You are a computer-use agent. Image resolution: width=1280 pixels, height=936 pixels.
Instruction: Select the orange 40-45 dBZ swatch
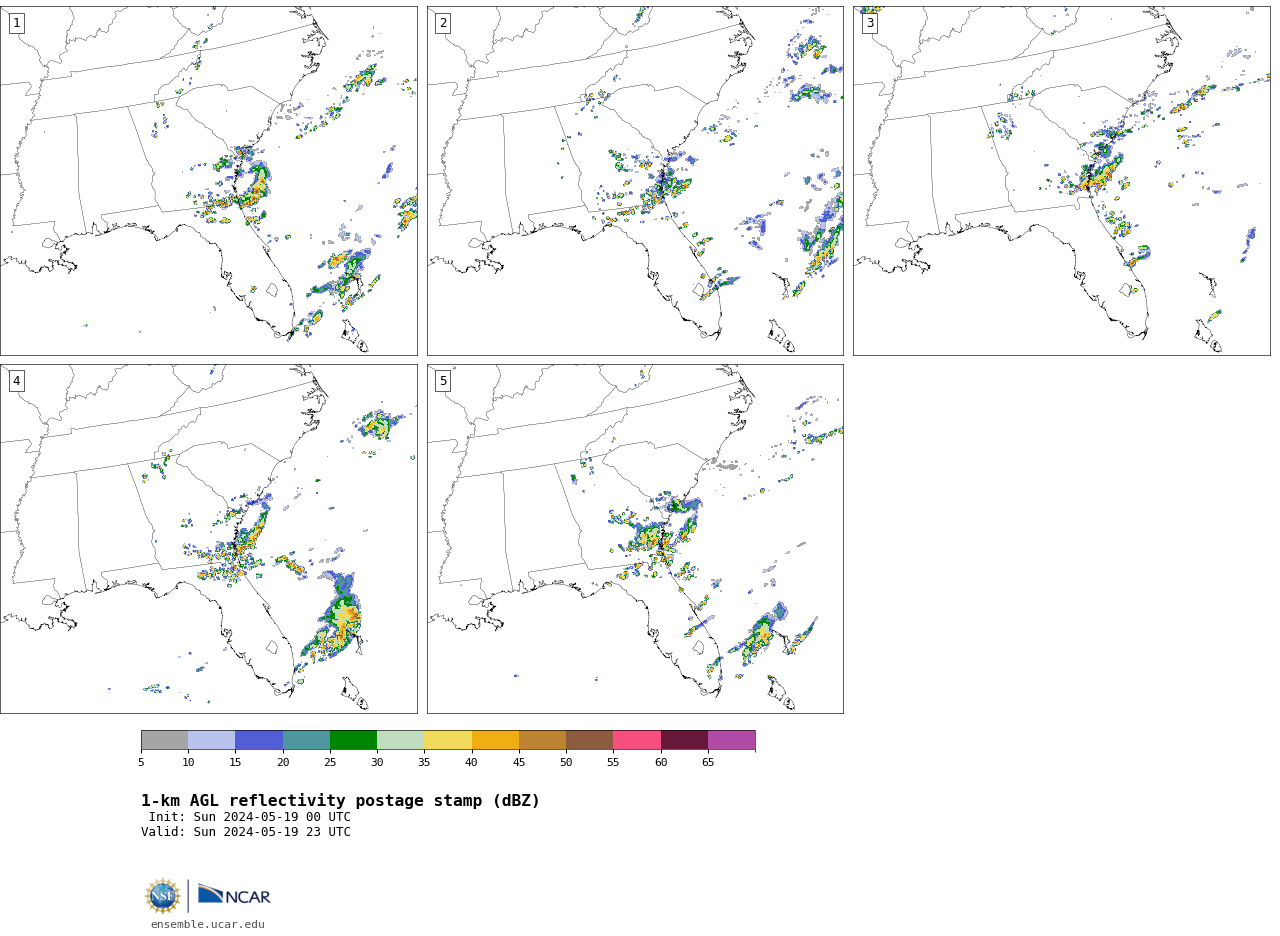495,740
